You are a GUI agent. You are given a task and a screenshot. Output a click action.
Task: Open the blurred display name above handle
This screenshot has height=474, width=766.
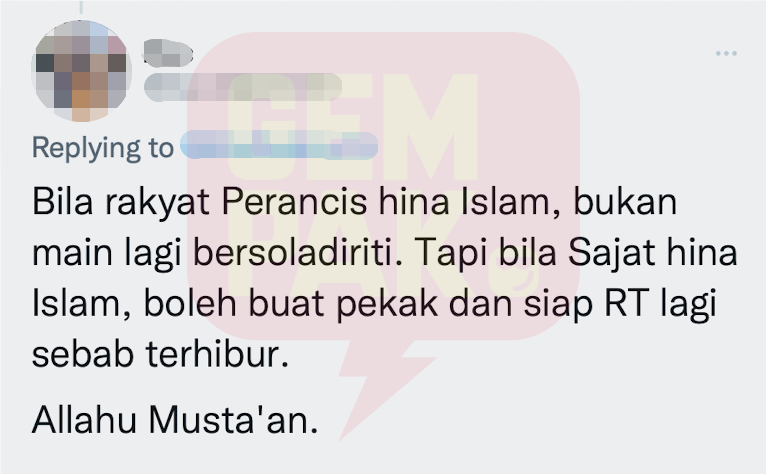click(x=168, y=53)
